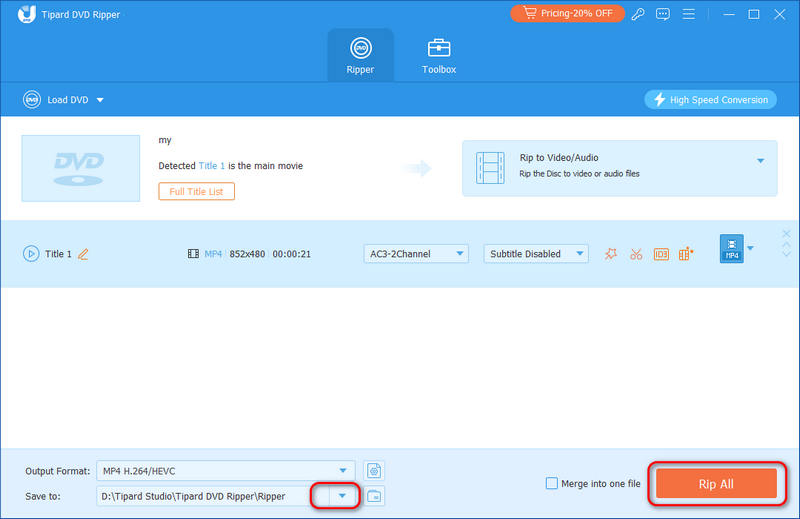The image size is (800, 519).
Task: Click the Pricing-20% OFF button
Action: pos(567,13)
